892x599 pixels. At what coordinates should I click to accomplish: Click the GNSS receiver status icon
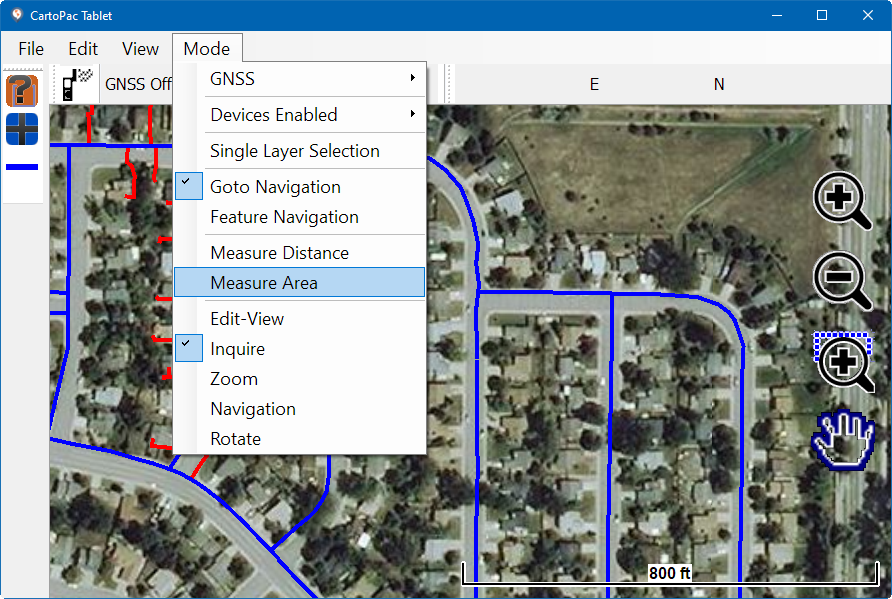coord(77,84)
